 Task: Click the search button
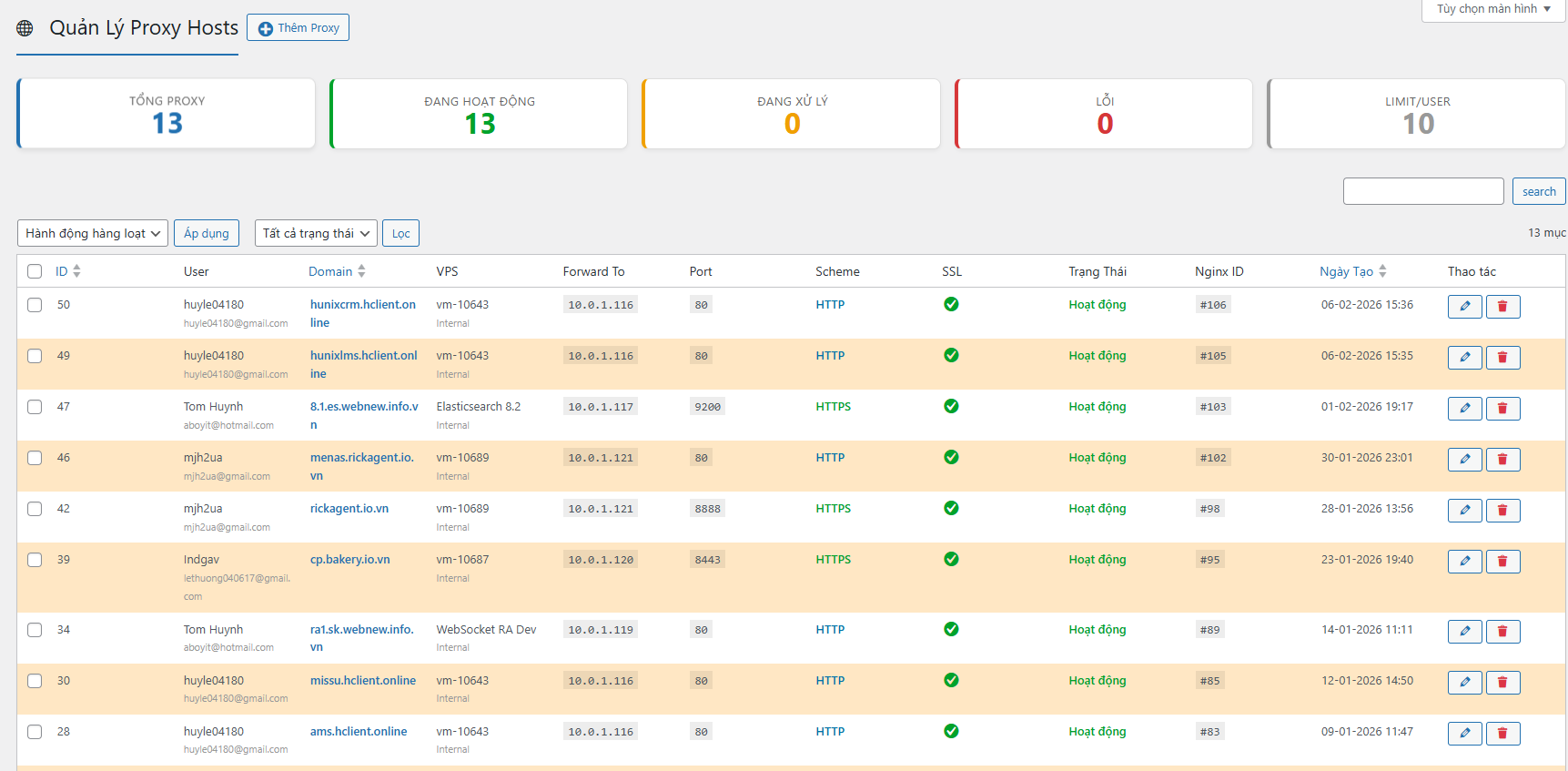[1539, 191]
